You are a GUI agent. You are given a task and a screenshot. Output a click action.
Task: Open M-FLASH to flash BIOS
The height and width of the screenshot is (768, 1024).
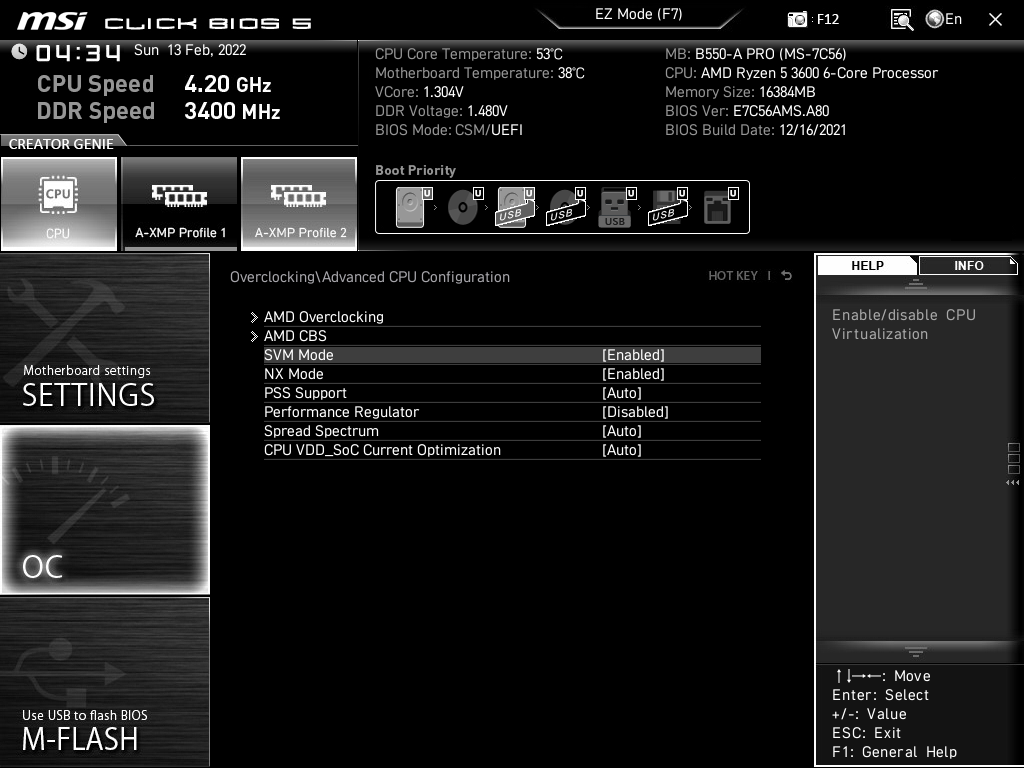coord(105,682)
